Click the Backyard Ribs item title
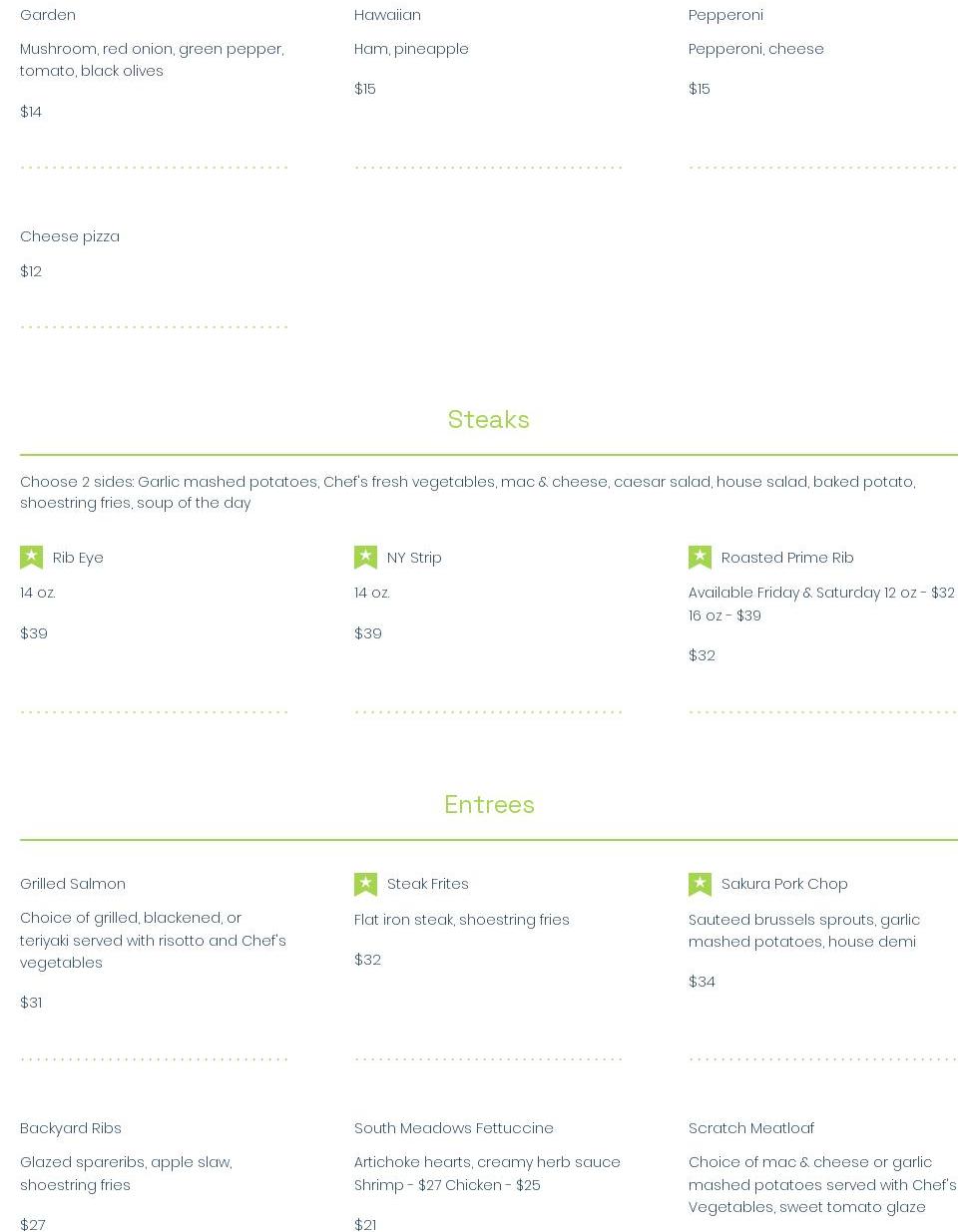Image resolution: width=963 pixels, height=1232 pixels. coord(71,1128)
